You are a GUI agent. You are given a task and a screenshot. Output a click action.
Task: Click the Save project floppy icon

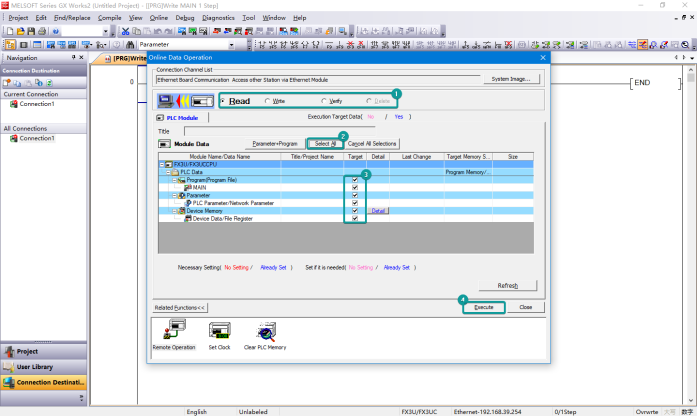pos(31,32)
